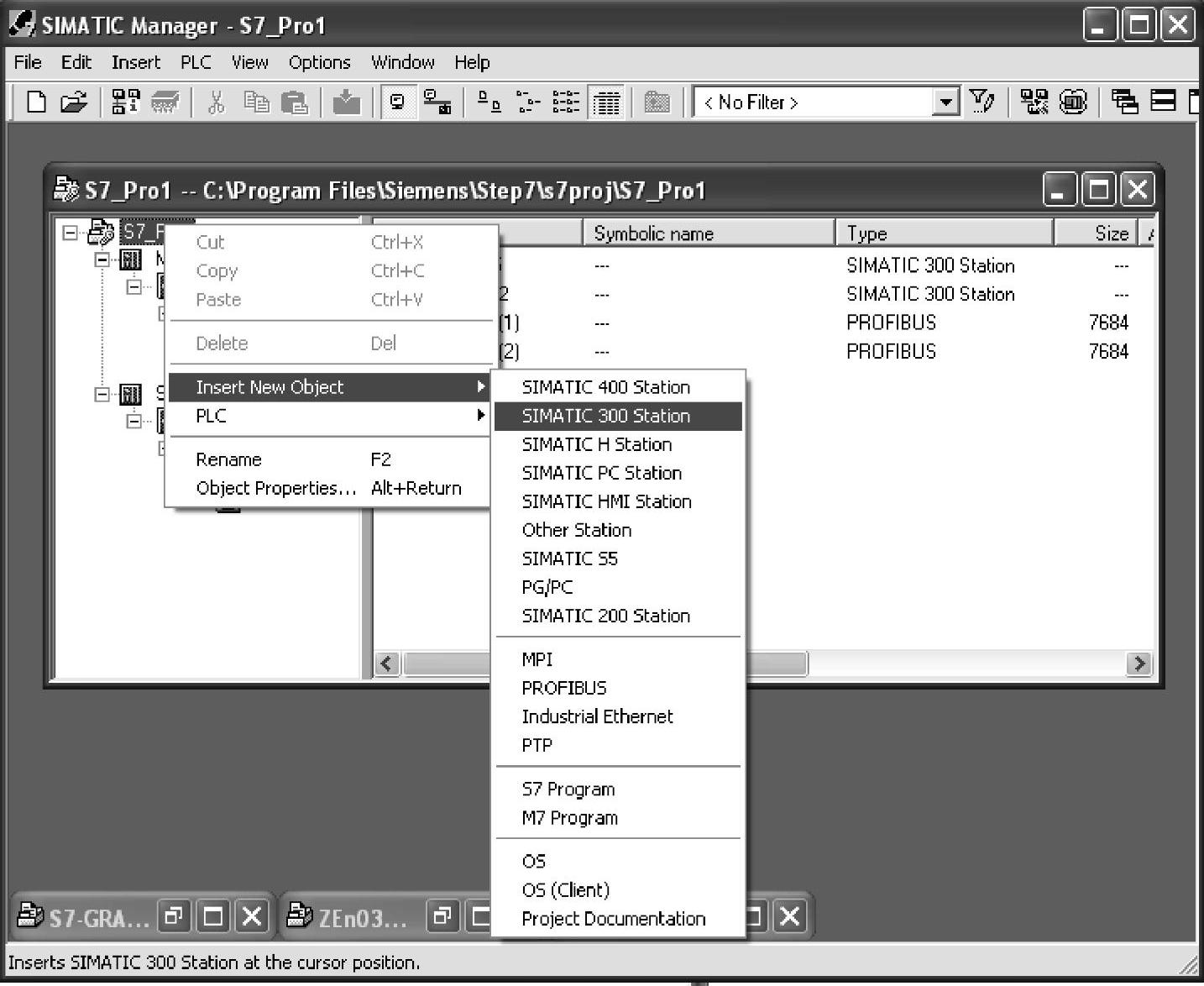Click the S7_Pro1 project window title icon
The height and width of the screenshot is (986, 1204).
coord(65,189)
